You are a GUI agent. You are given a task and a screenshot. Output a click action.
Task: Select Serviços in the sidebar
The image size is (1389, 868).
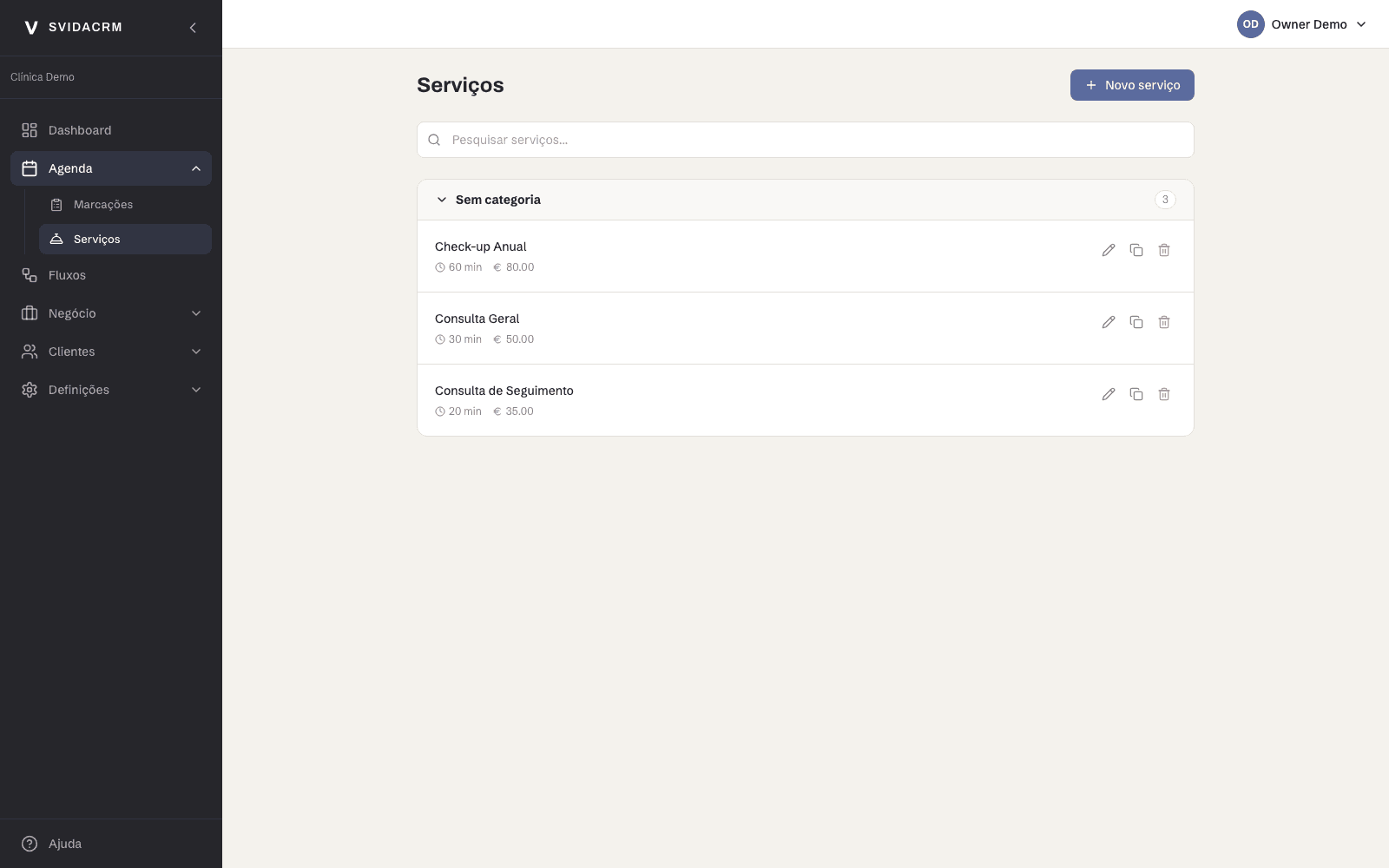coord(125,240)
